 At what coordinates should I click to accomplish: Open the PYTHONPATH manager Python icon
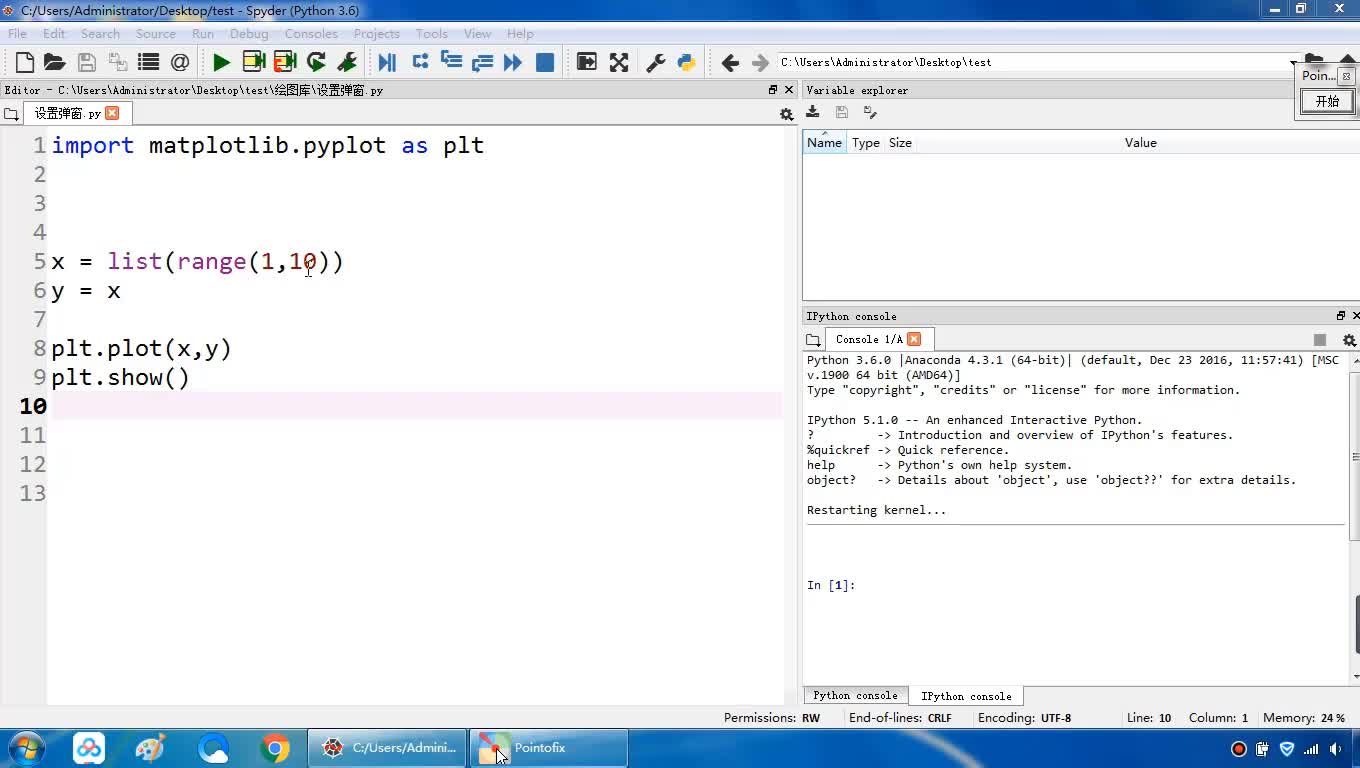[686, 62]
